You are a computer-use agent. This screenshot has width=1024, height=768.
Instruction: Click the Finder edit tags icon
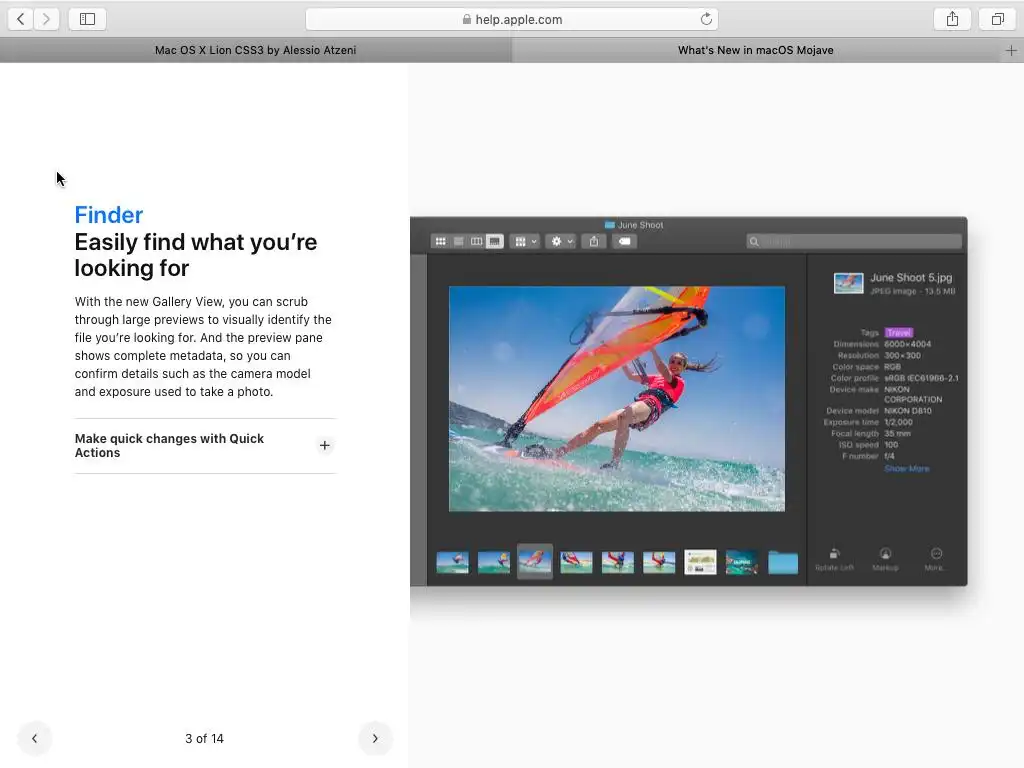click(x=624, y=242)
